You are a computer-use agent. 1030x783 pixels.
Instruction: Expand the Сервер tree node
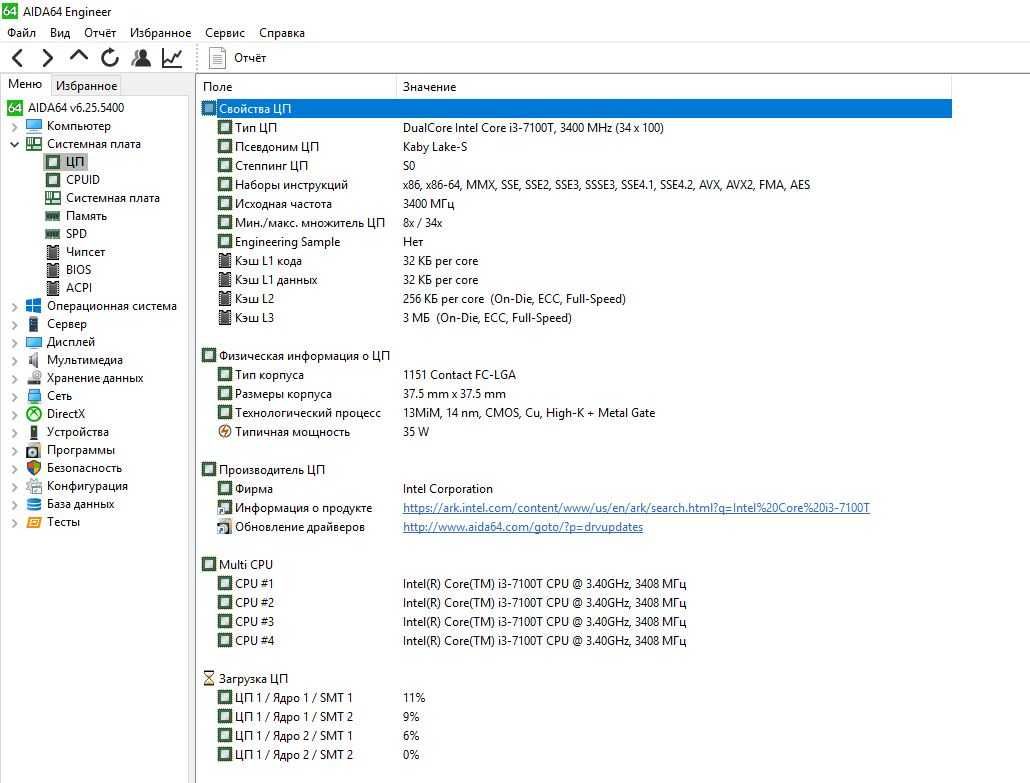14,324
